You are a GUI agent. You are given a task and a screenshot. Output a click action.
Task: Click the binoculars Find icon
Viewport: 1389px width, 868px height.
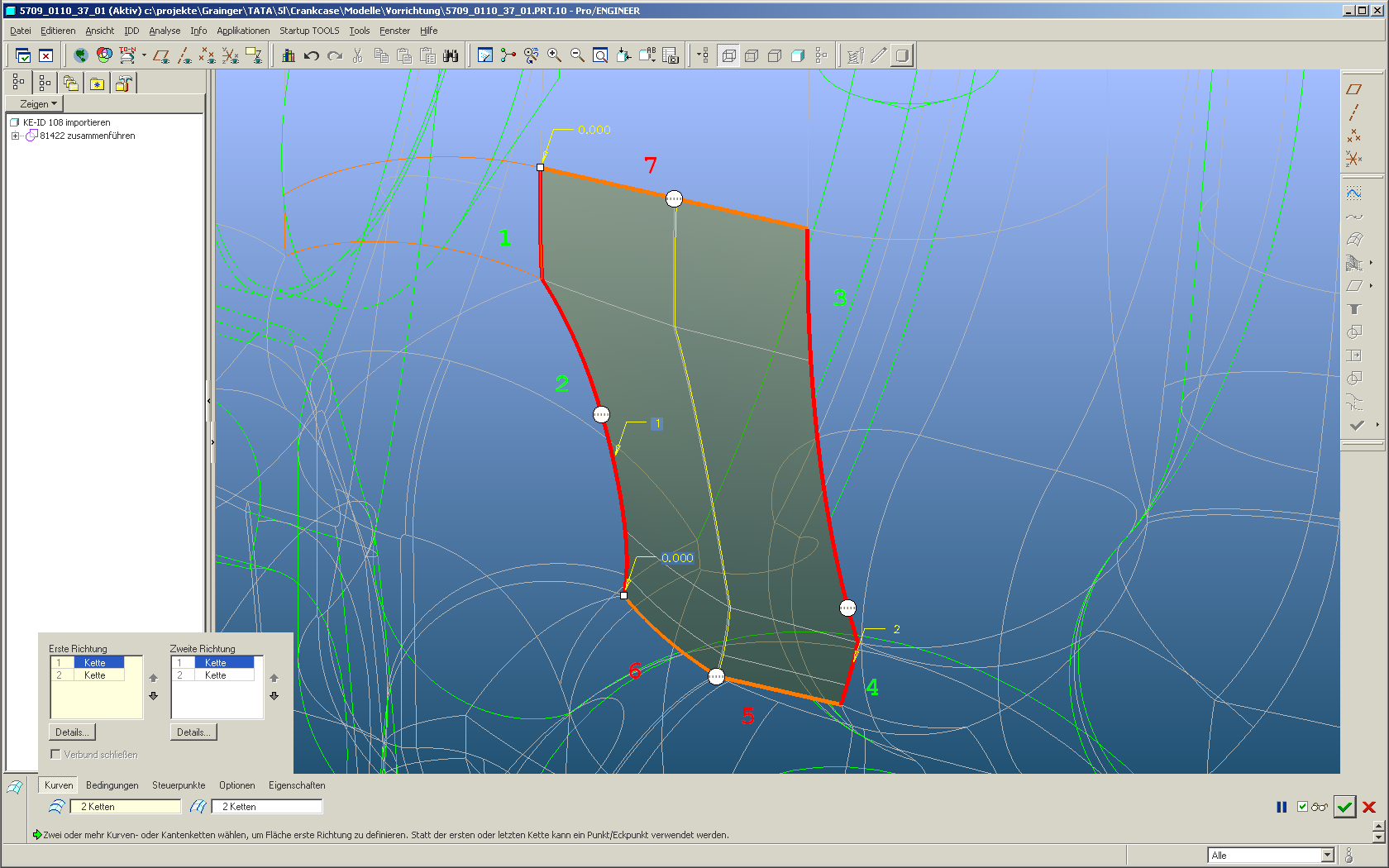[x=451, y=55]
